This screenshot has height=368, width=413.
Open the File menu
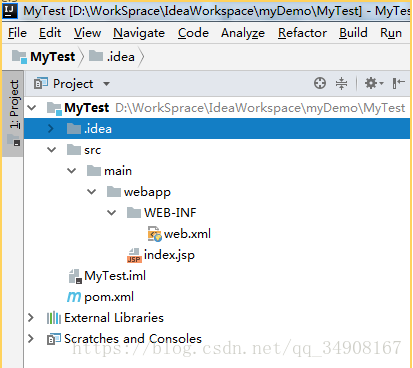pos(17,33)
